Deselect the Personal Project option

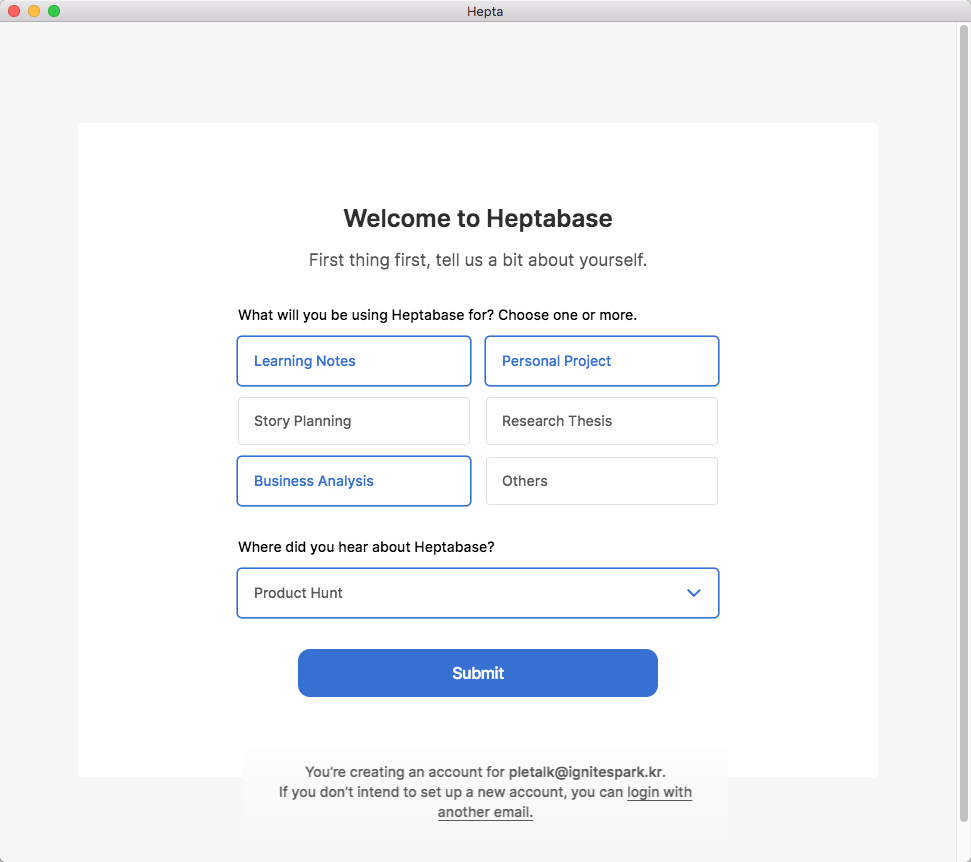click(601, 361)
